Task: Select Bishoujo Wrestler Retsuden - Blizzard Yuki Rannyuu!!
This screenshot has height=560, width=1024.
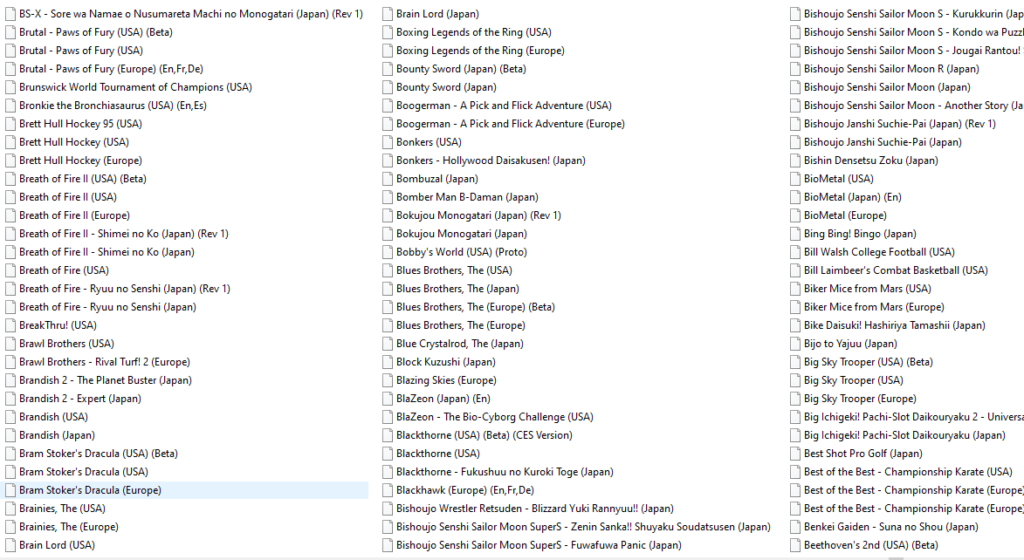Action: [x=534, y=509]
